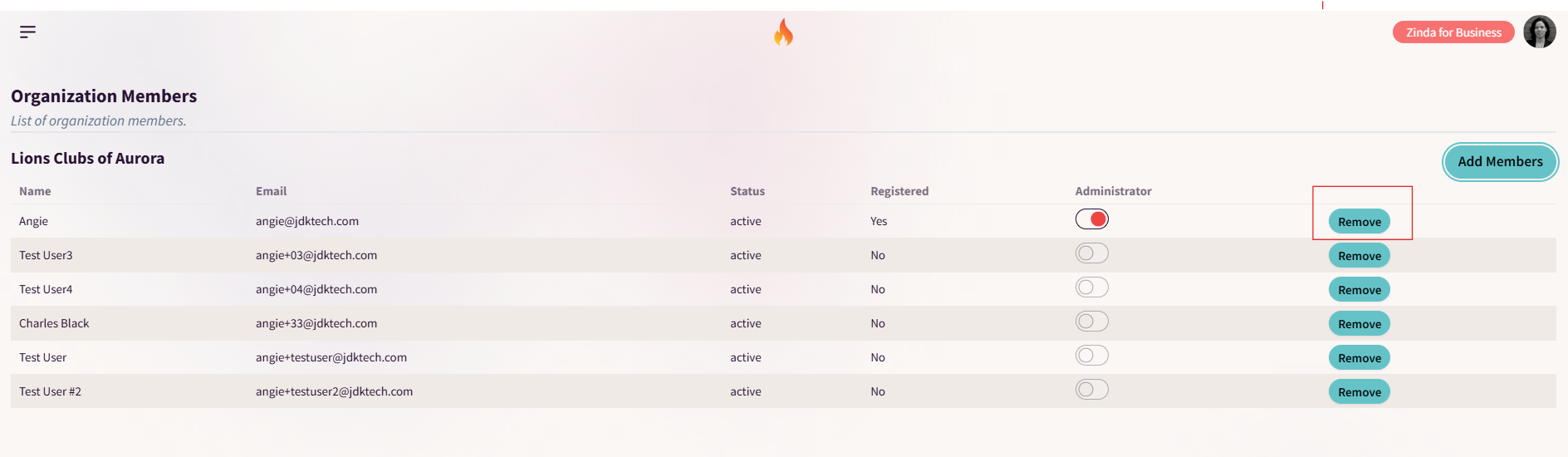The image size is (1568, 457).
Task: Click Zinda for Business button
Action: 1453,32
